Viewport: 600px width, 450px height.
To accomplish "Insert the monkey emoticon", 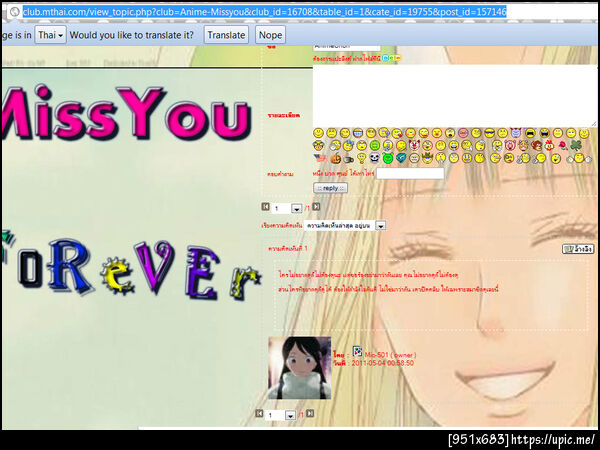I will [x=537, y=145].
